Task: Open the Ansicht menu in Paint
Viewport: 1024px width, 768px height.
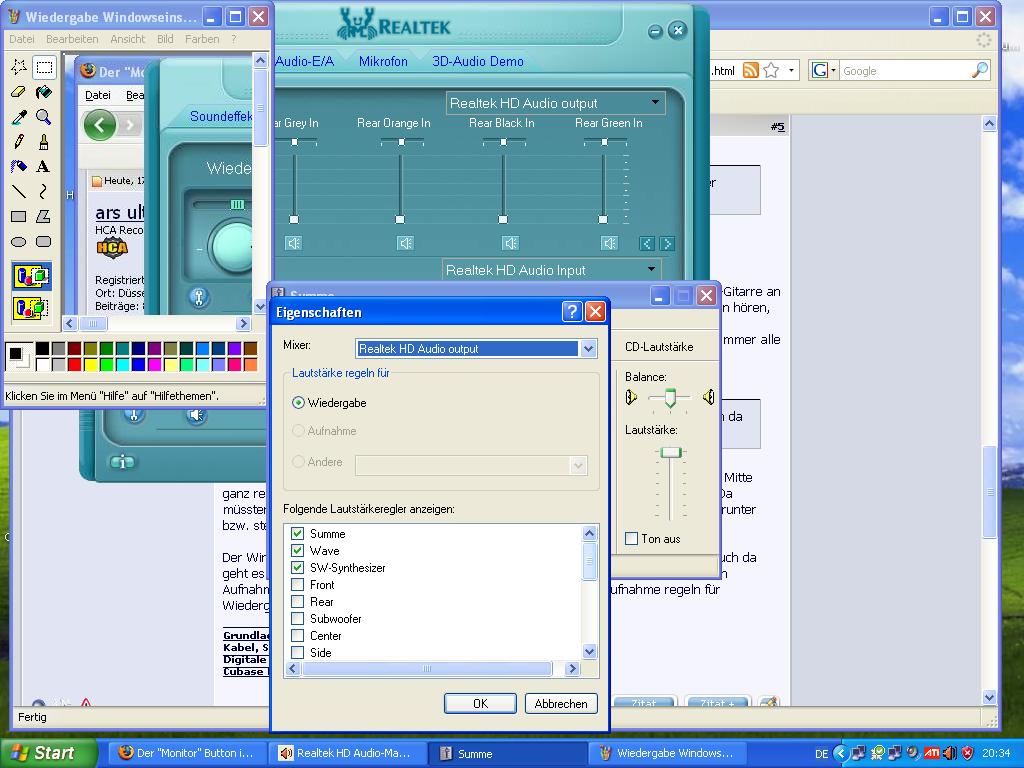Action: (x=128, y=39)
